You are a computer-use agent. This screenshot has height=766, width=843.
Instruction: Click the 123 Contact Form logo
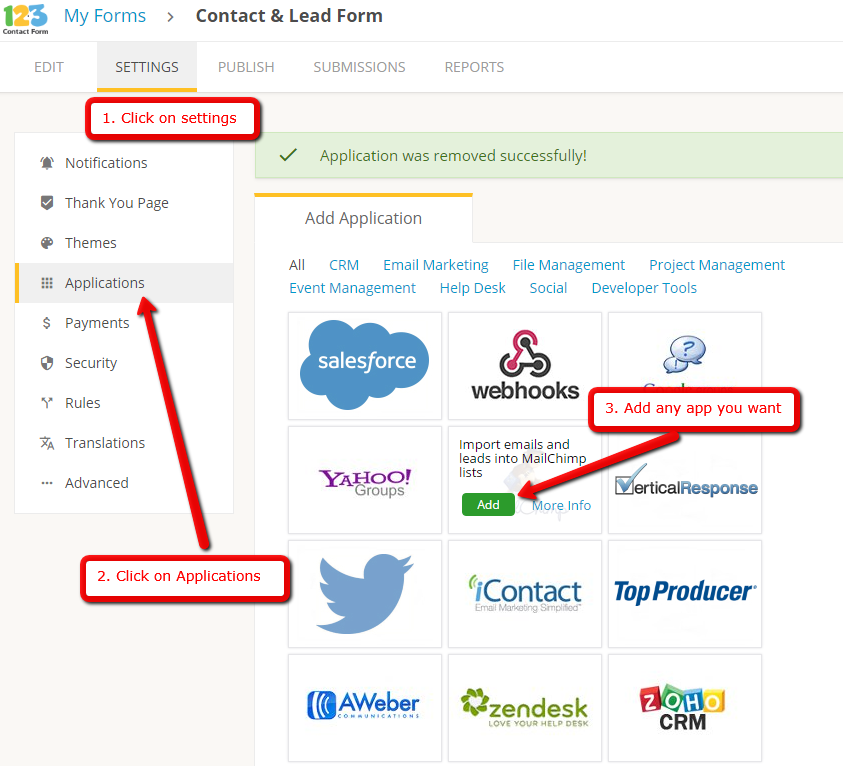(25, 19)
